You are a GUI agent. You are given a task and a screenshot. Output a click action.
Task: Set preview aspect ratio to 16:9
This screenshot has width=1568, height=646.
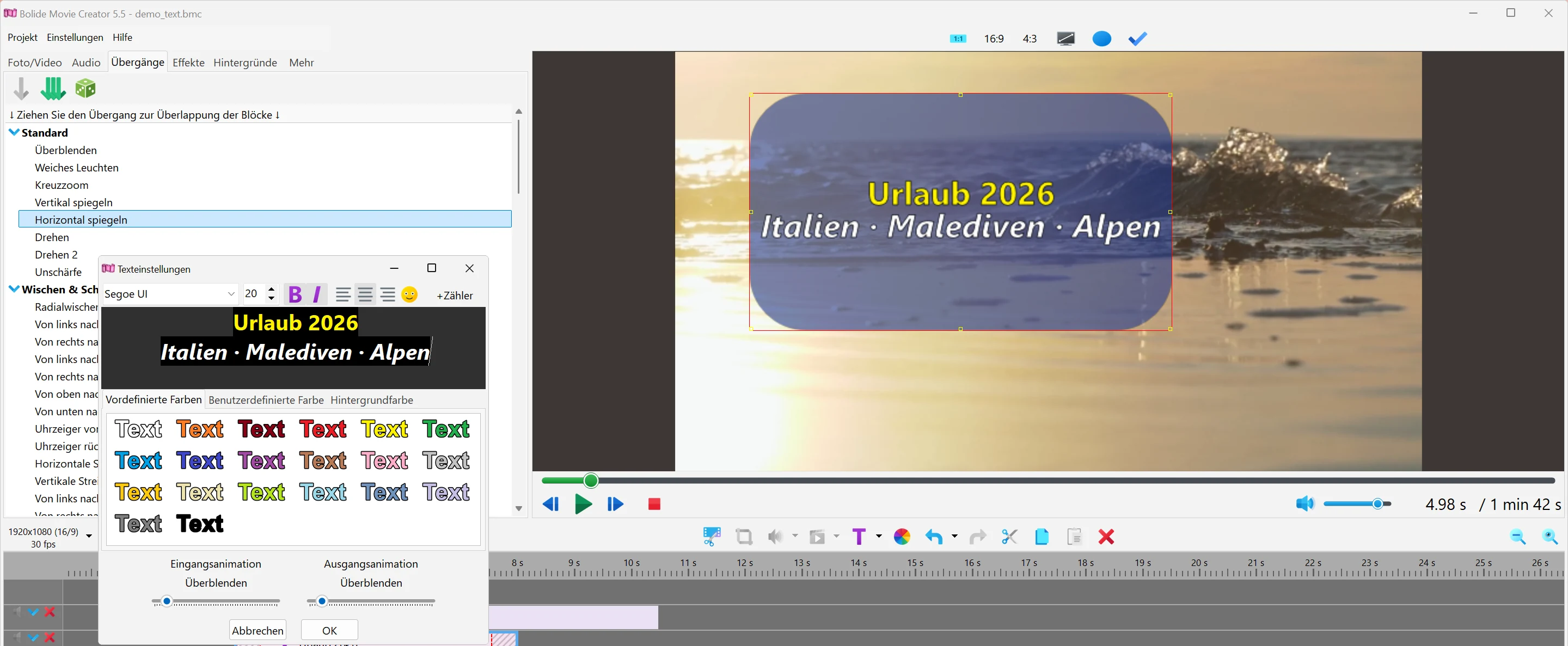point(994,39)
